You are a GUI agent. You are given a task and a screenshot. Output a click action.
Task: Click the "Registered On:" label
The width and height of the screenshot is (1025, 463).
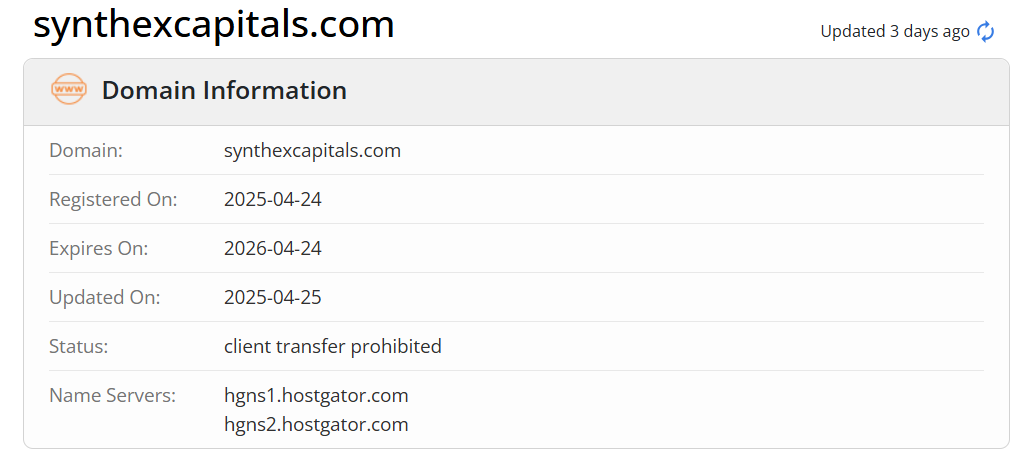pos(113,200)
